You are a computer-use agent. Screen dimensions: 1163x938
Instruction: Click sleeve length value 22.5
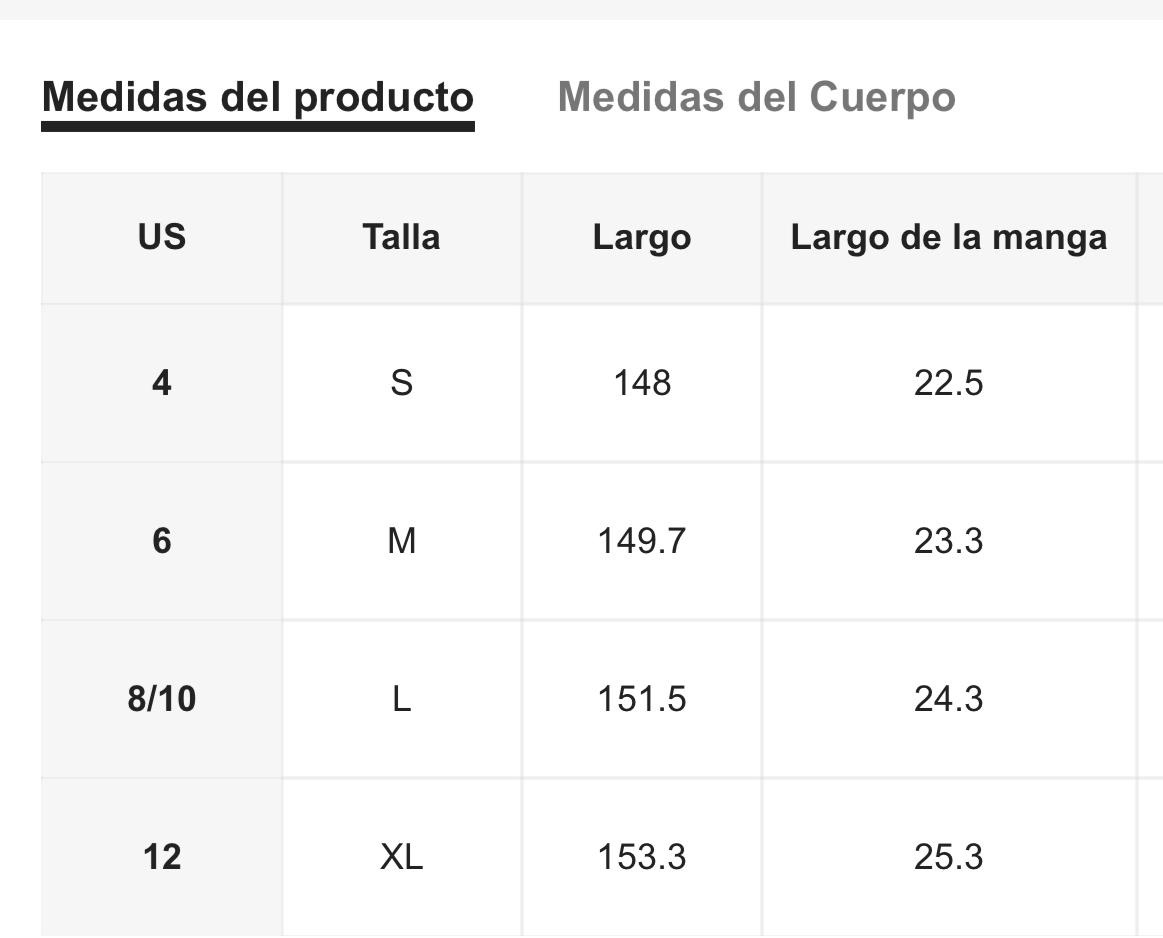click(x=949, y=383)
